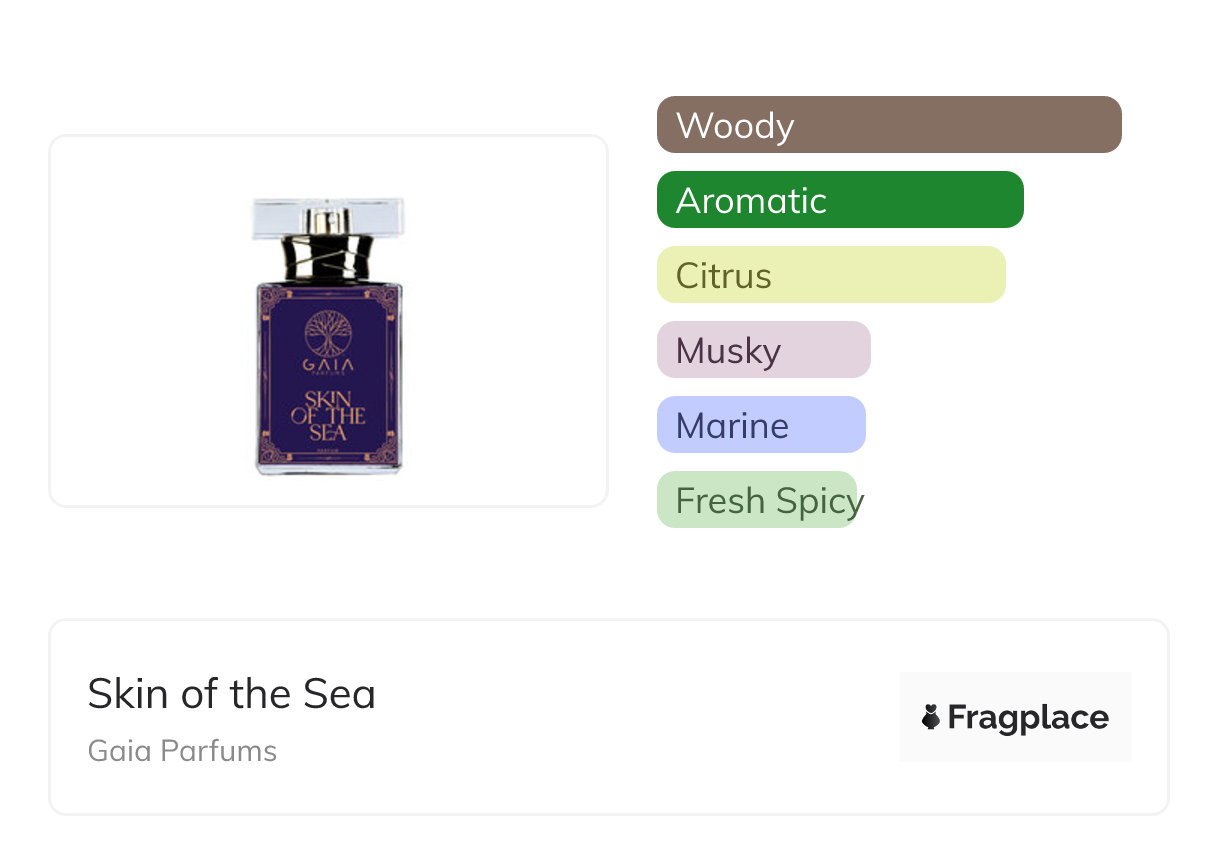Click the Fragplace bottle icon in the logo
1218x864 pixels.
(931, 717)
